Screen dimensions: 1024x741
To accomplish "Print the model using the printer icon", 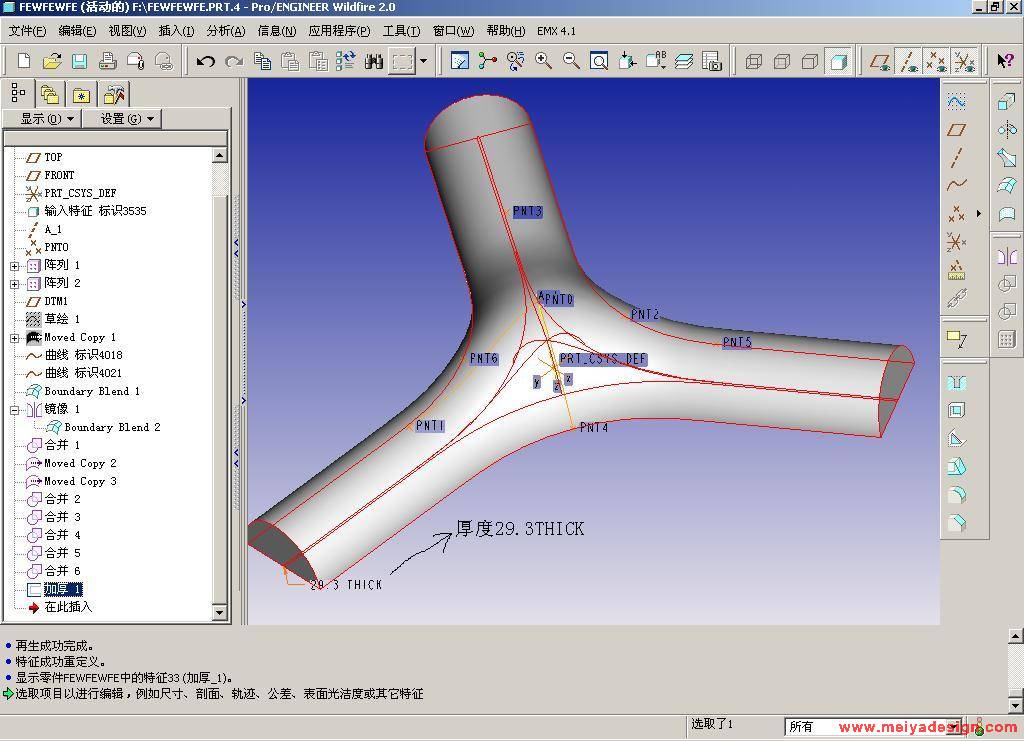I will 108,61.
